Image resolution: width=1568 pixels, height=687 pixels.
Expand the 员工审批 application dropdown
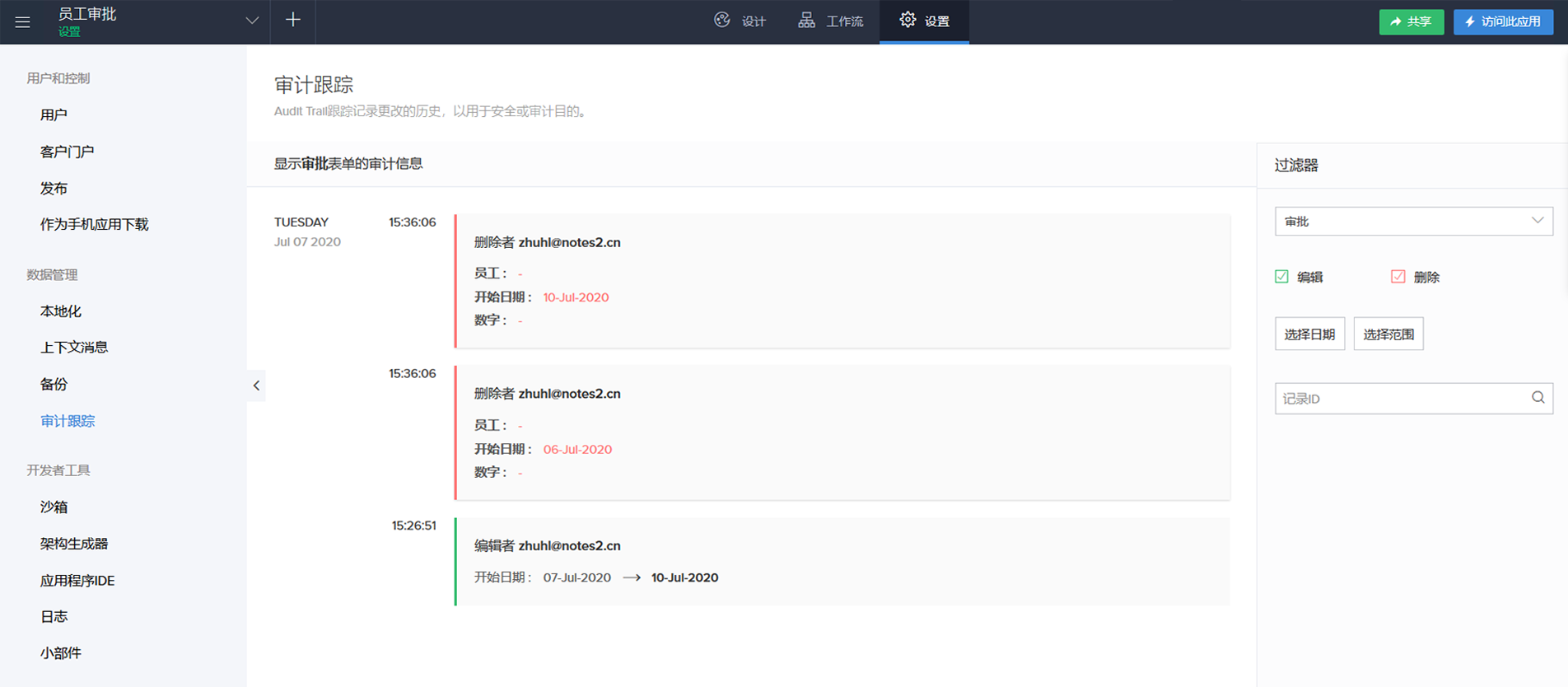(x=252, y=21)
